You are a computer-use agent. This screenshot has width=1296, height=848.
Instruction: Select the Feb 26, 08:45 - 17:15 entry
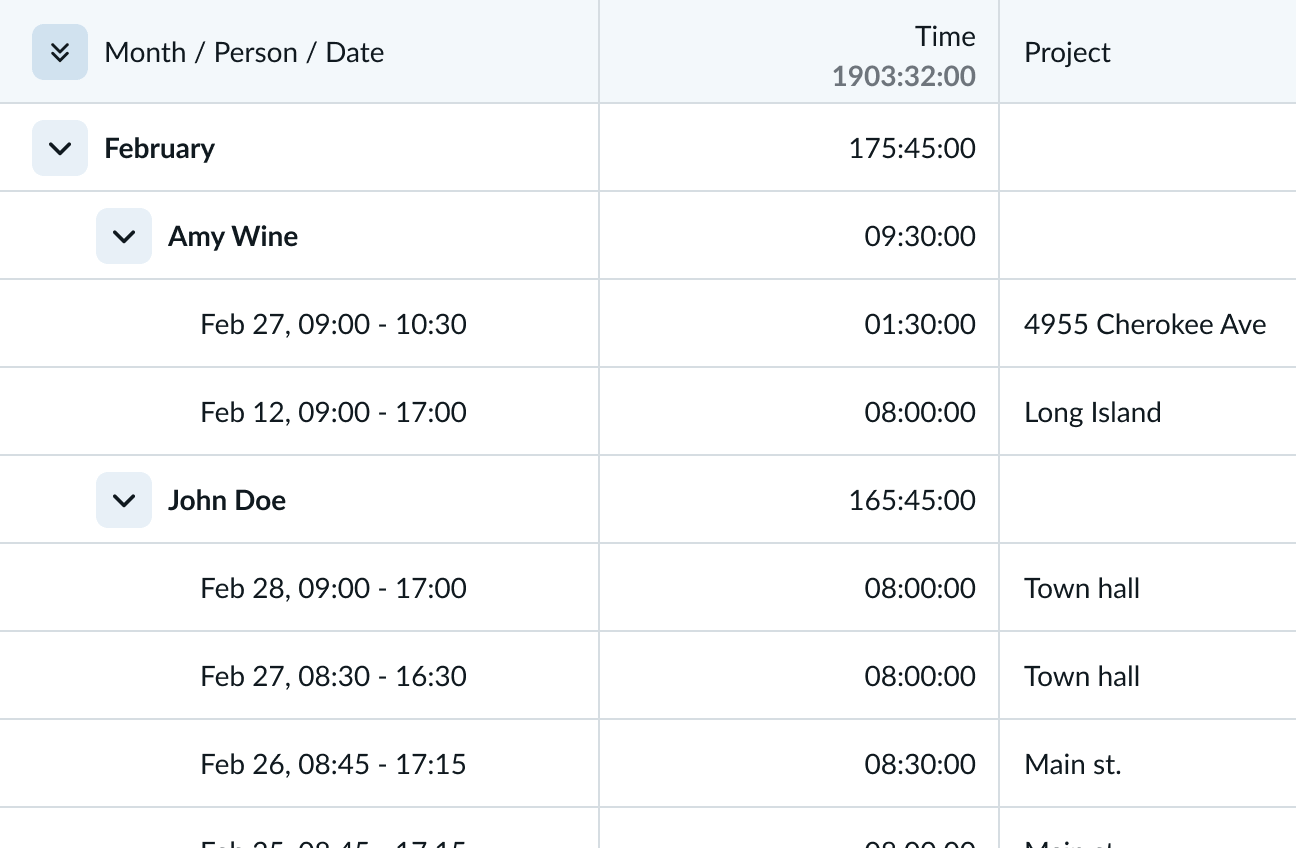[x=333, y=764]
